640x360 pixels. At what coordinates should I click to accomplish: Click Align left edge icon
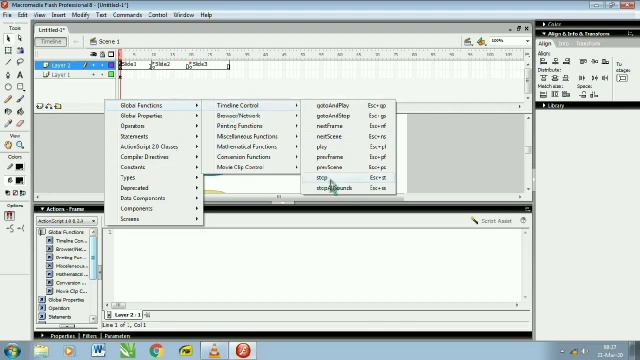pos(543,61)
